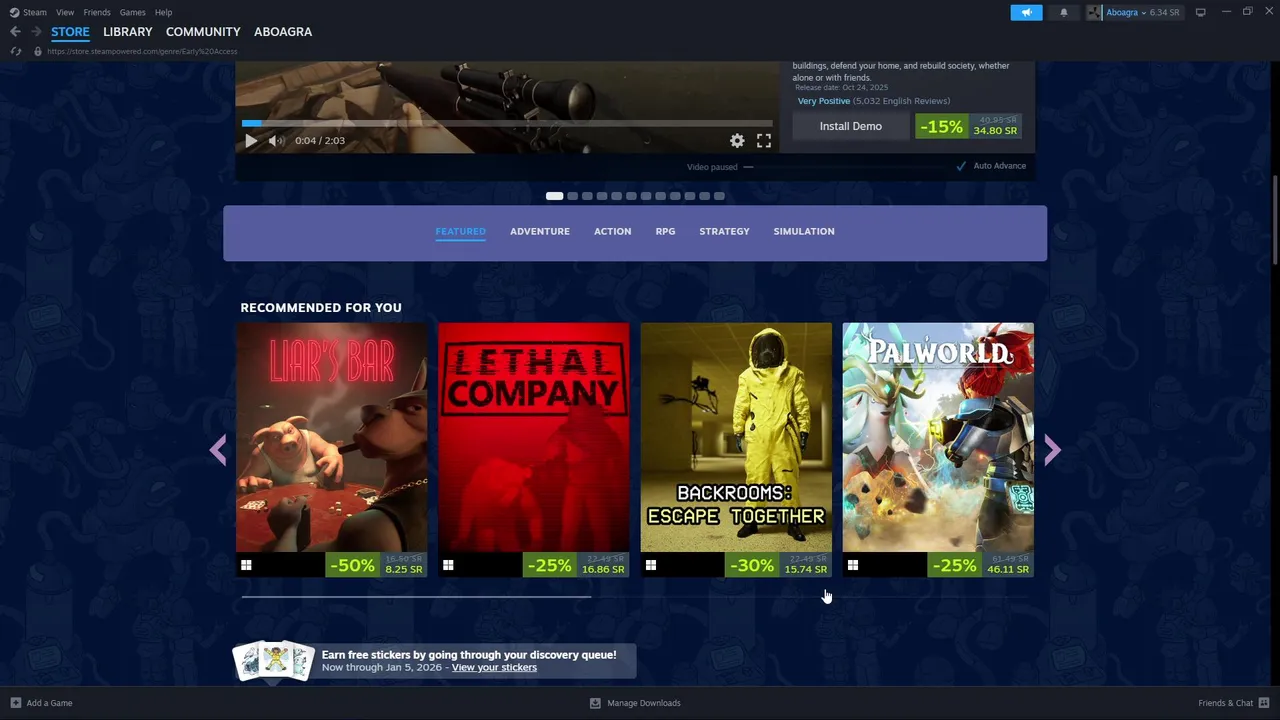Click the Windows icon under Lethal Company
1280x720 pixels.
coord(448,566)
